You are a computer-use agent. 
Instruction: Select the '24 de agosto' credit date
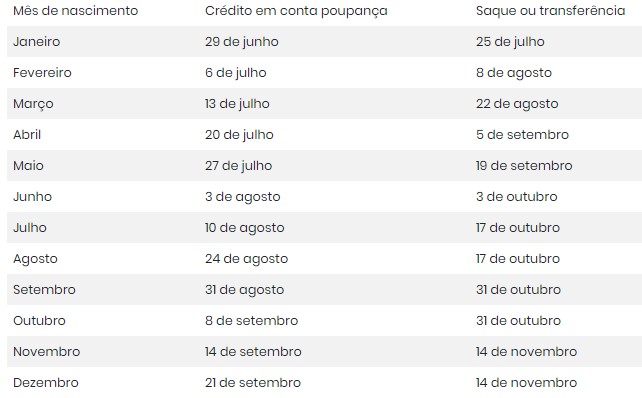coord(246,259)
